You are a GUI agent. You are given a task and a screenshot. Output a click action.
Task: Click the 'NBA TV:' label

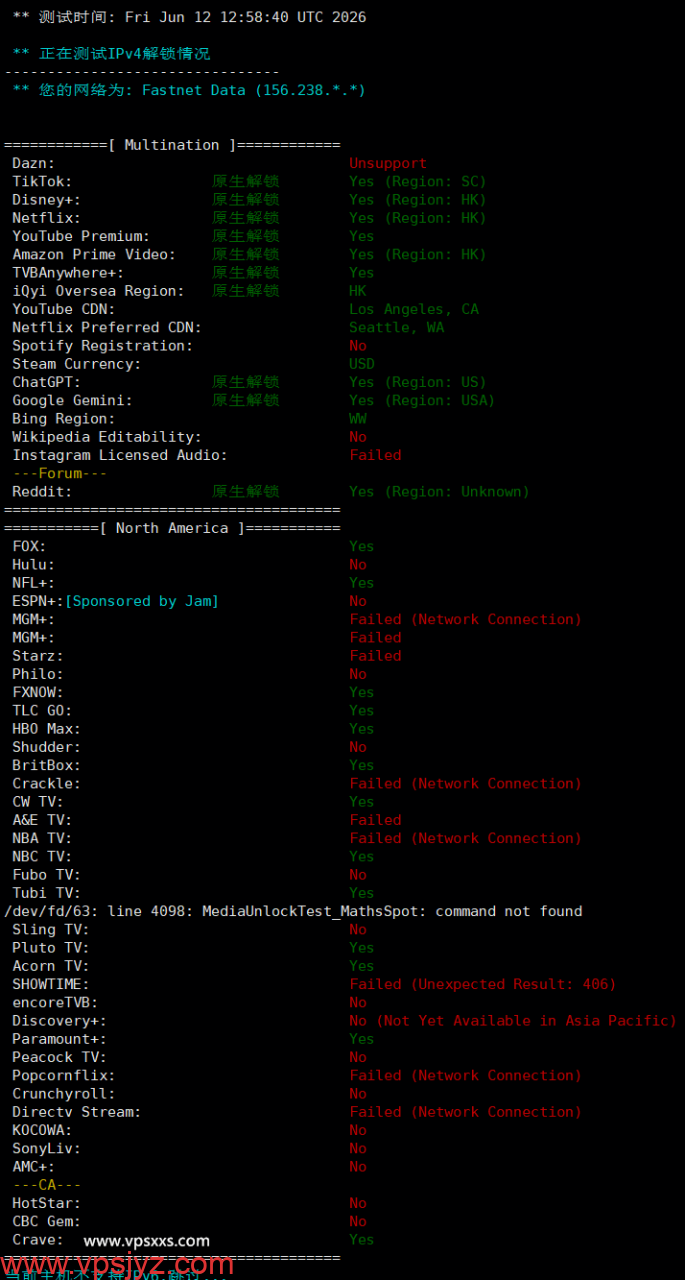[42, 838]
